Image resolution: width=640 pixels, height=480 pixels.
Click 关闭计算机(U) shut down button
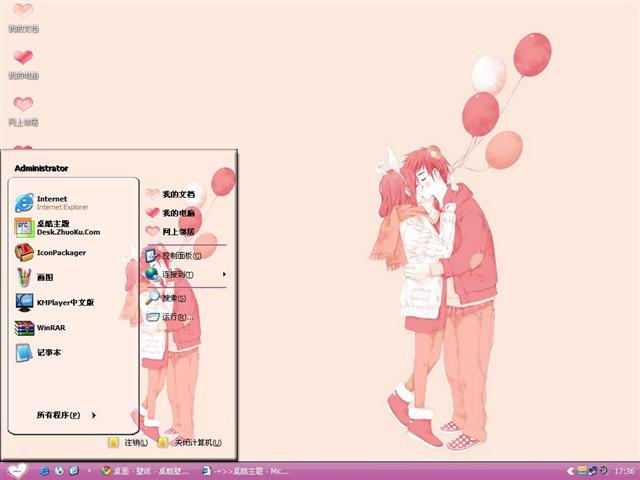tap(190, 442)
